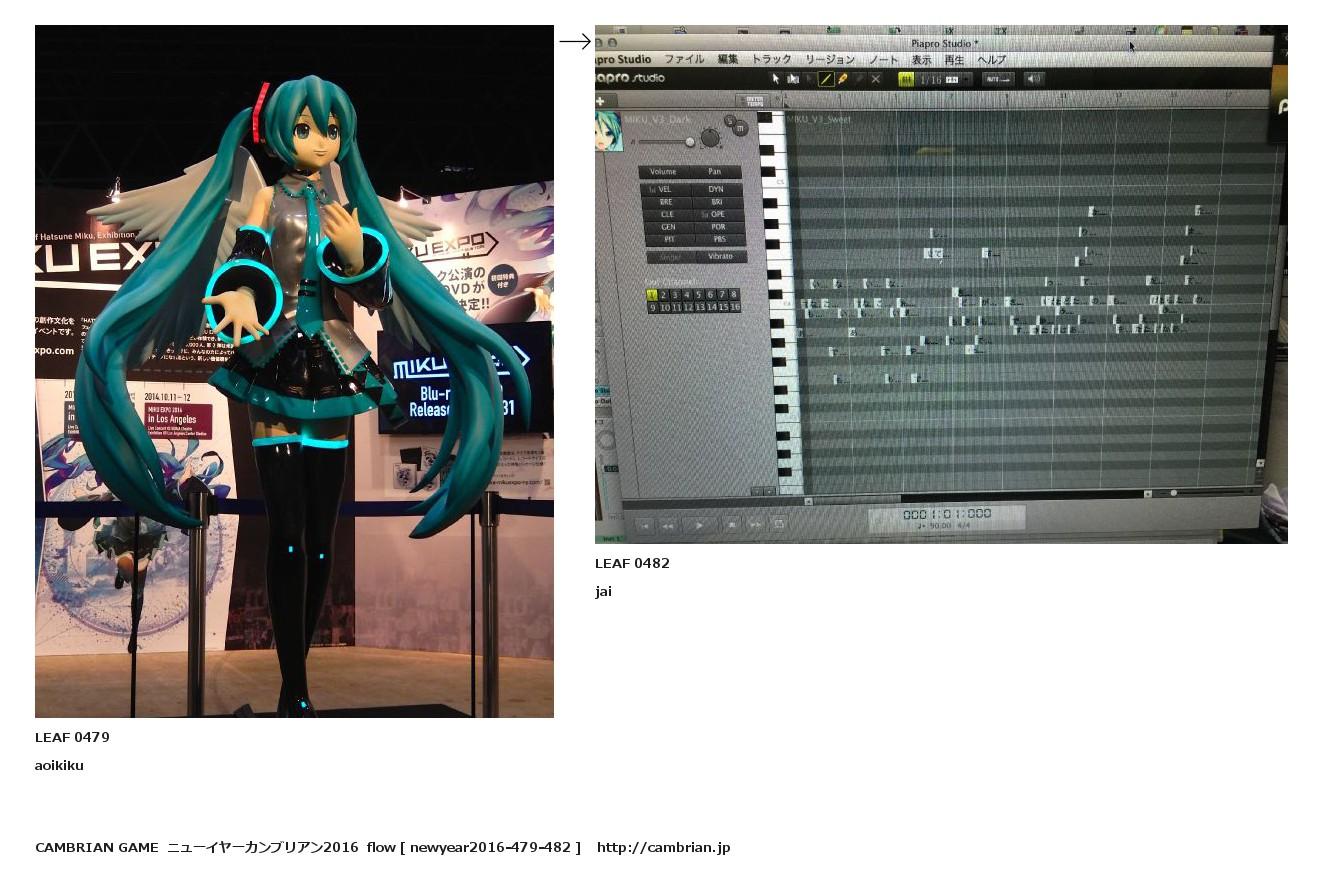Solo the track with S button
The height and width of the screenshot is (872, 1323).
pyautogui.click(x=730, y=120)
